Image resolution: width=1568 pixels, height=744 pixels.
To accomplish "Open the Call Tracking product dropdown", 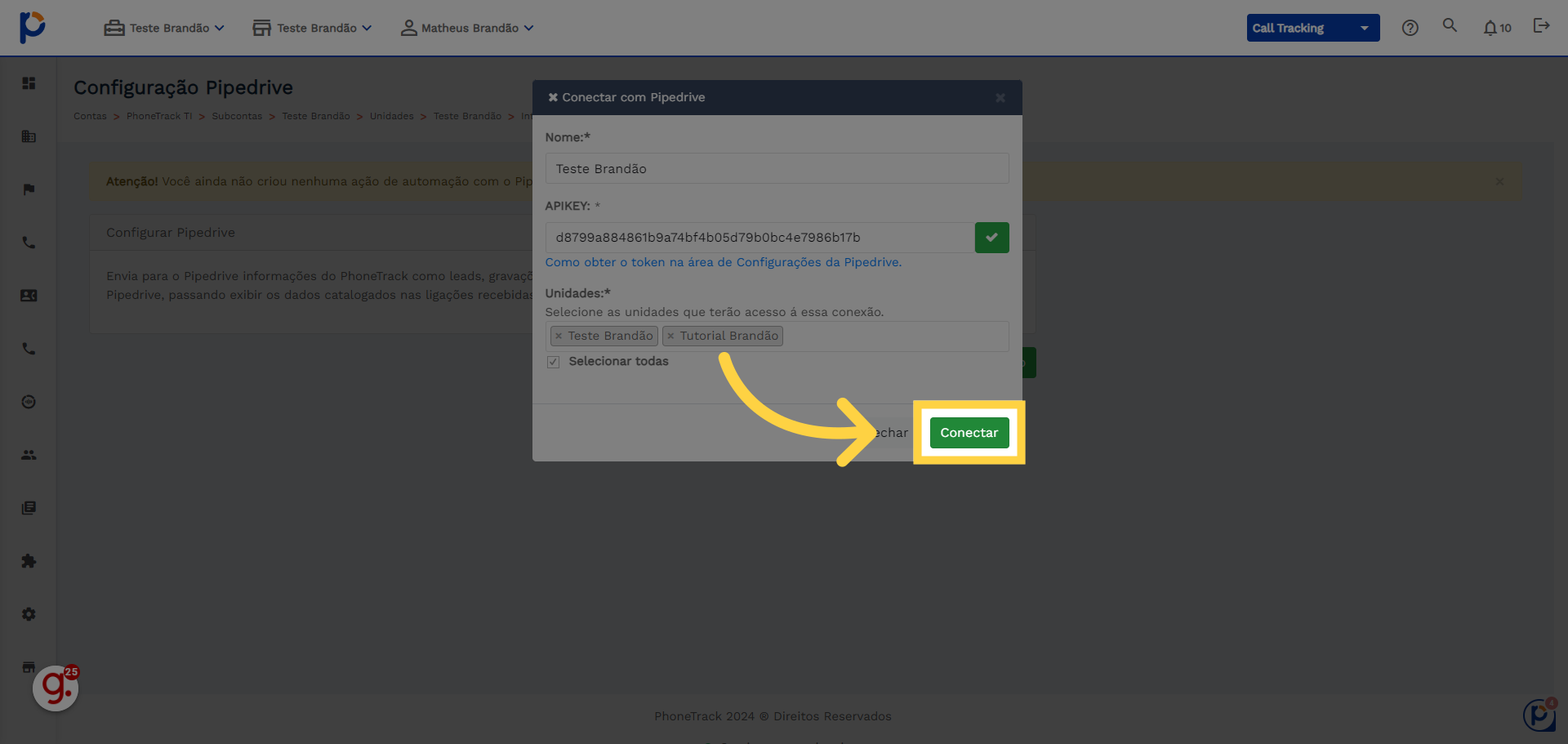I will [x=1312, y=28].
